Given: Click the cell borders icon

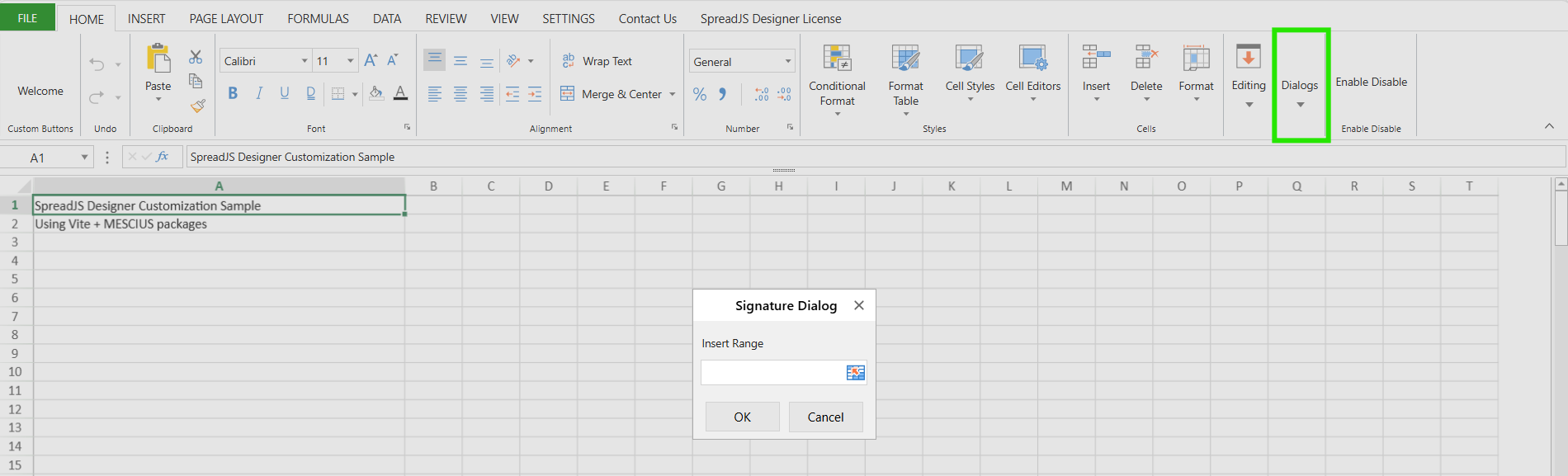Looking at the screenshot, I should coord(338,93).
